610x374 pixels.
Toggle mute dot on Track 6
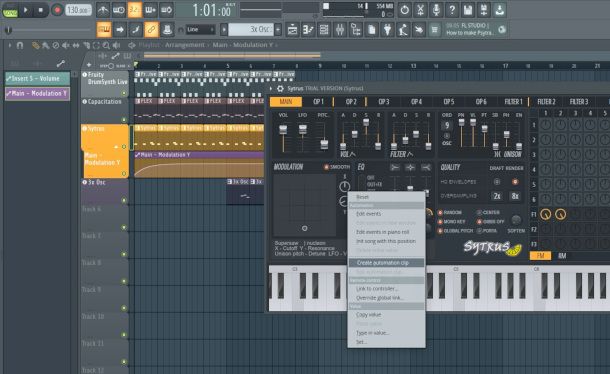click(124, 227)
